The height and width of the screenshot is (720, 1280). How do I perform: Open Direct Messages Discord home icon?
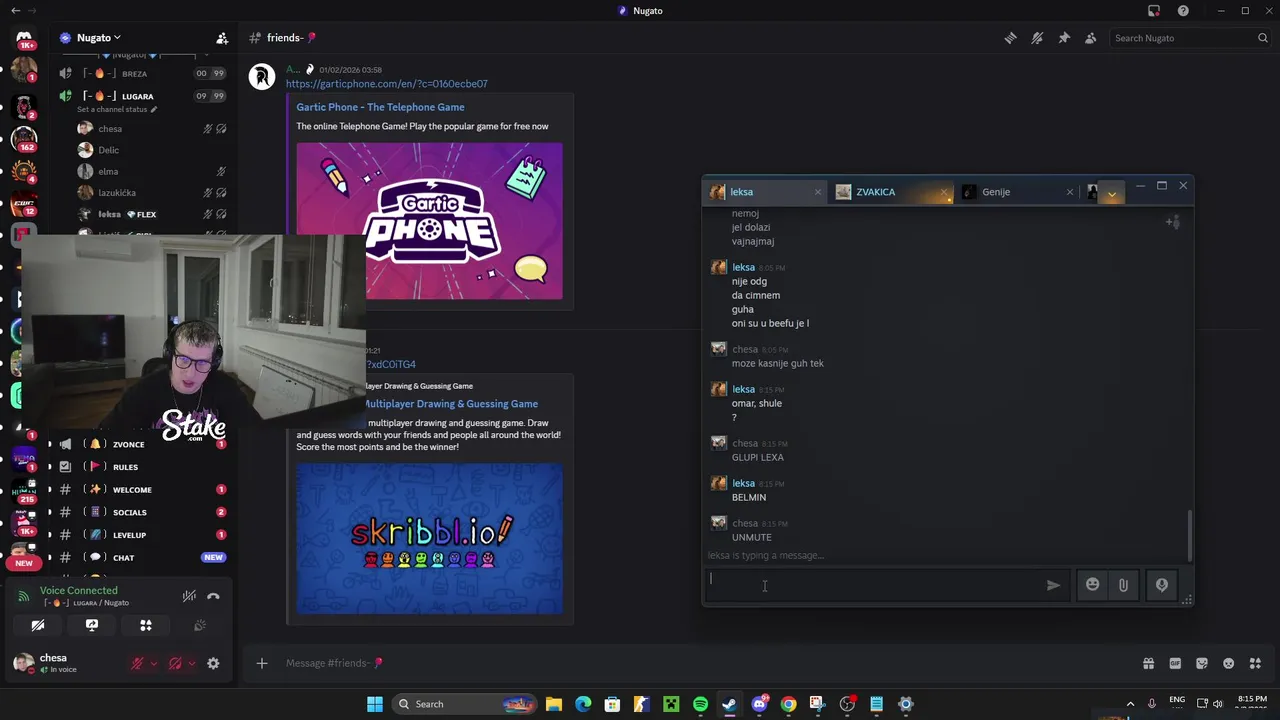(24, 39)
